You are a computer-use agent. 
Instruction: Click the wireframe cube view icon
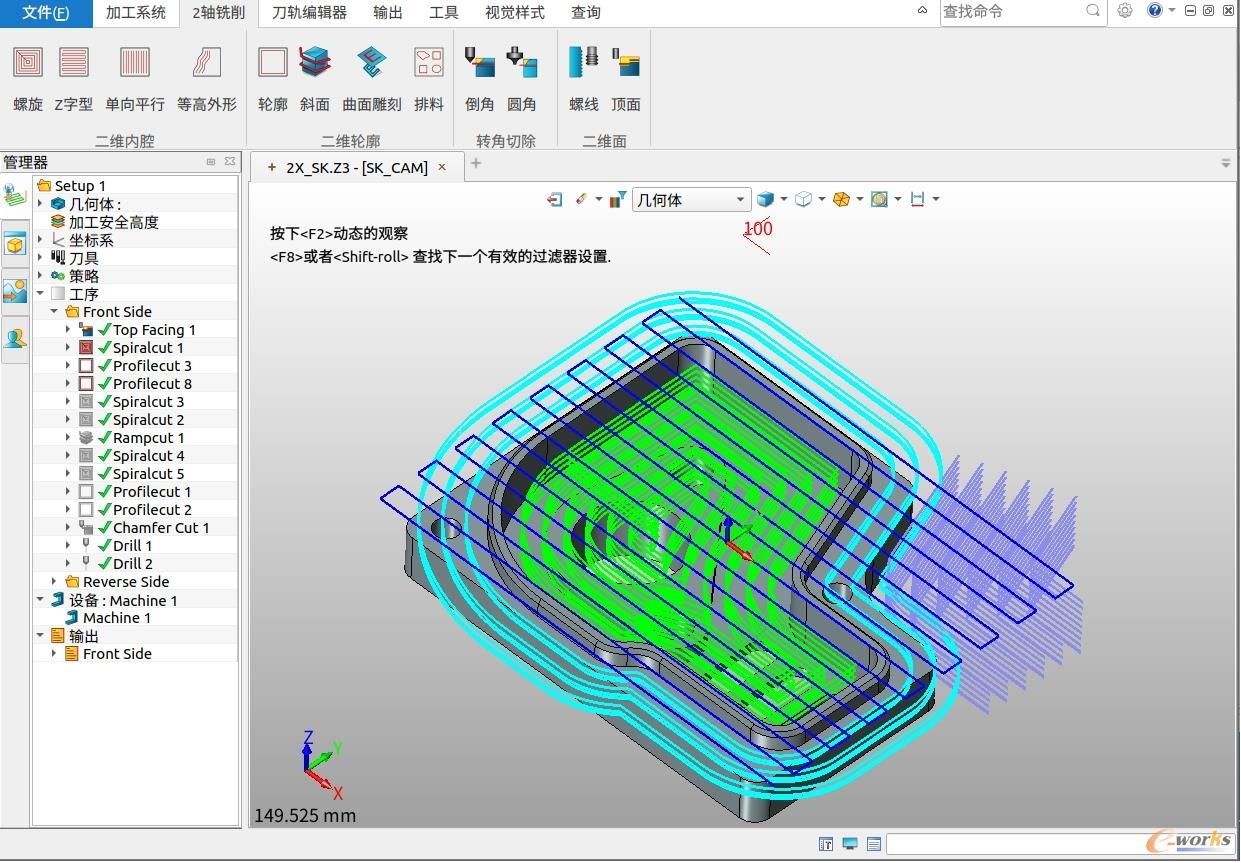coord(803,200)
